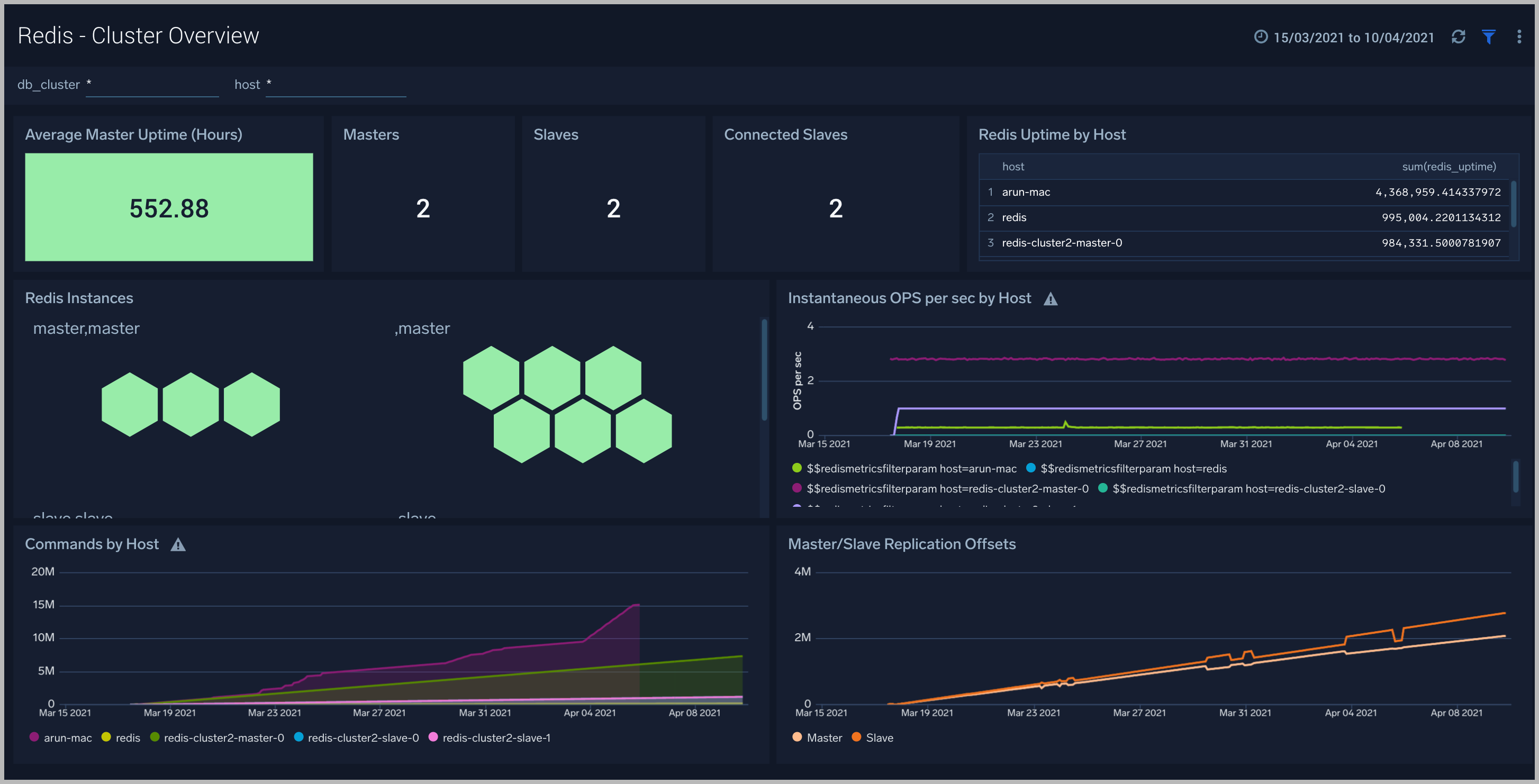This screenshot has width=1539, height=784.
Task: Open the dashboard three-dot overflow menu
Action: (x=1519, y=37)
